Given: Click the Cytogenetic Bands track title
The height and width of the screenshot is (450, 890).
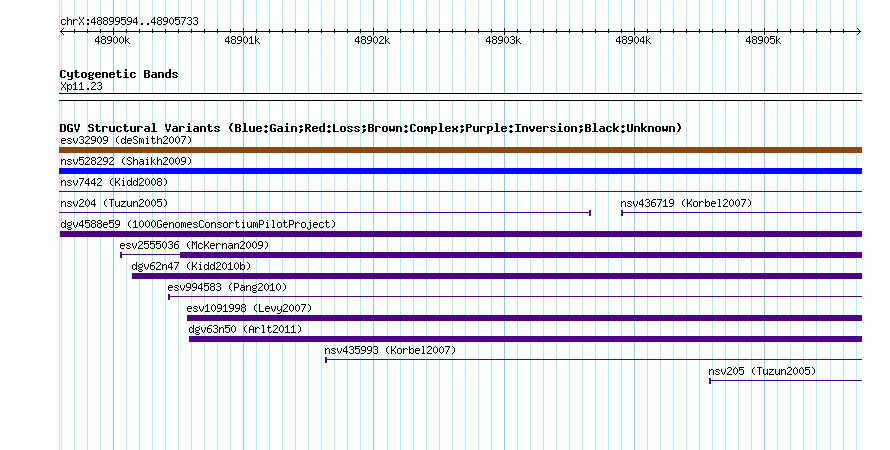Looking at the screenshot, I should [119, 74].
